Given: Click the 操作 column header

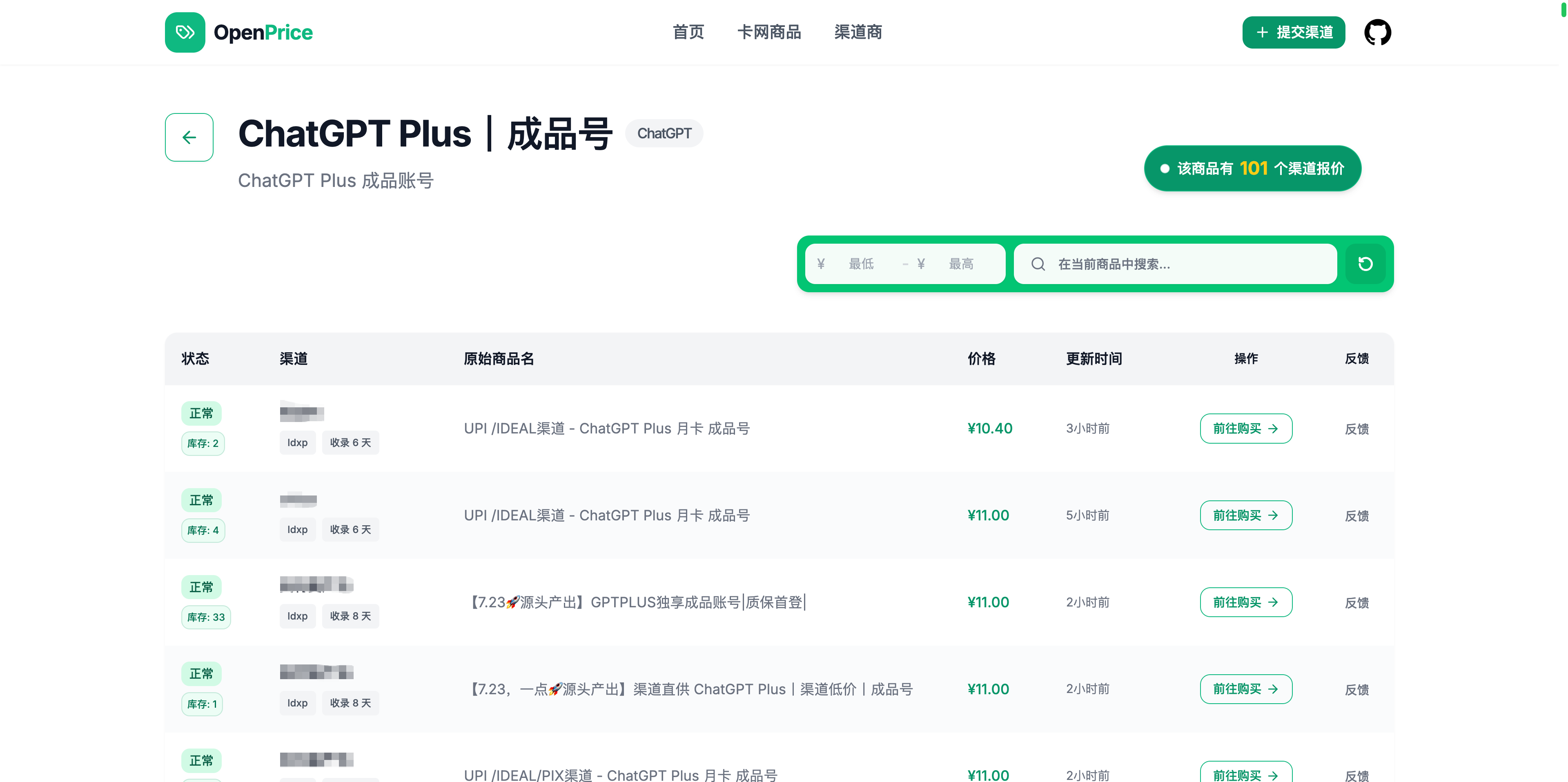Looking at the screenshot, I should click(1246, 358).
